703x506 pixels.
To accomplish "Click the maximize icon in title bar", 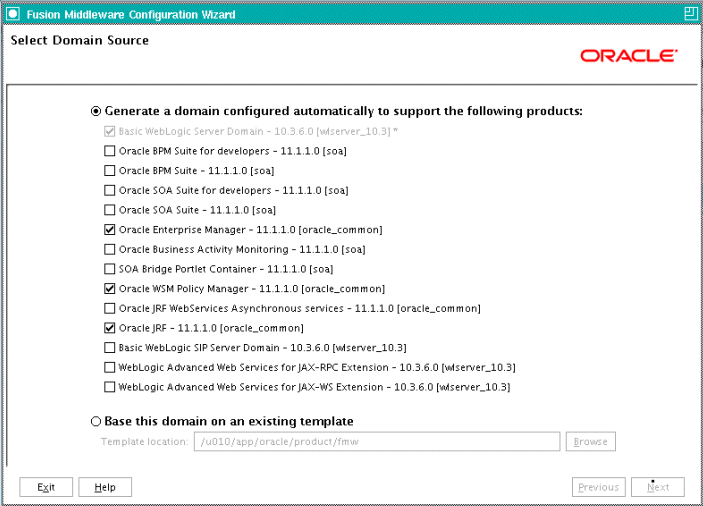I will tap(690, 13).
